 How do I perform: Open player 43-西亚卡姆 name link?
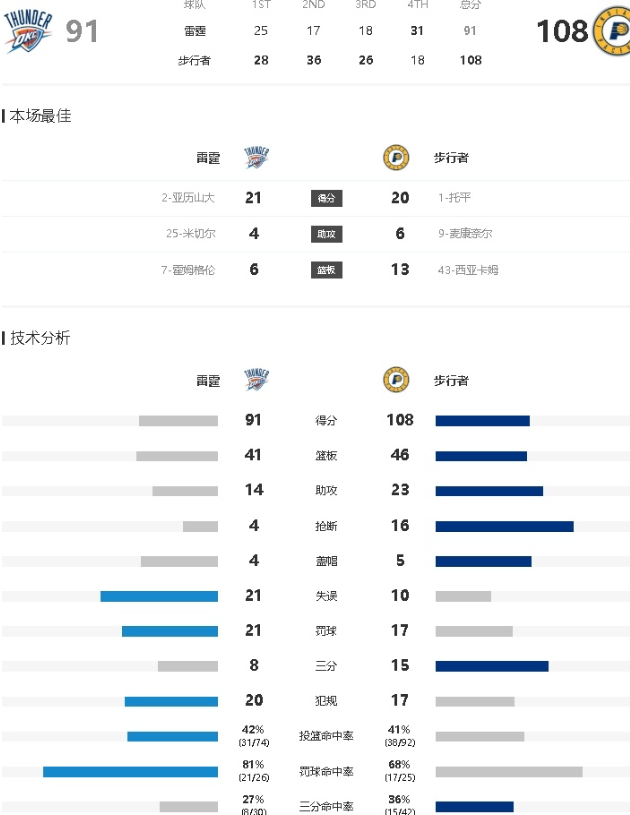coord(468,270)
